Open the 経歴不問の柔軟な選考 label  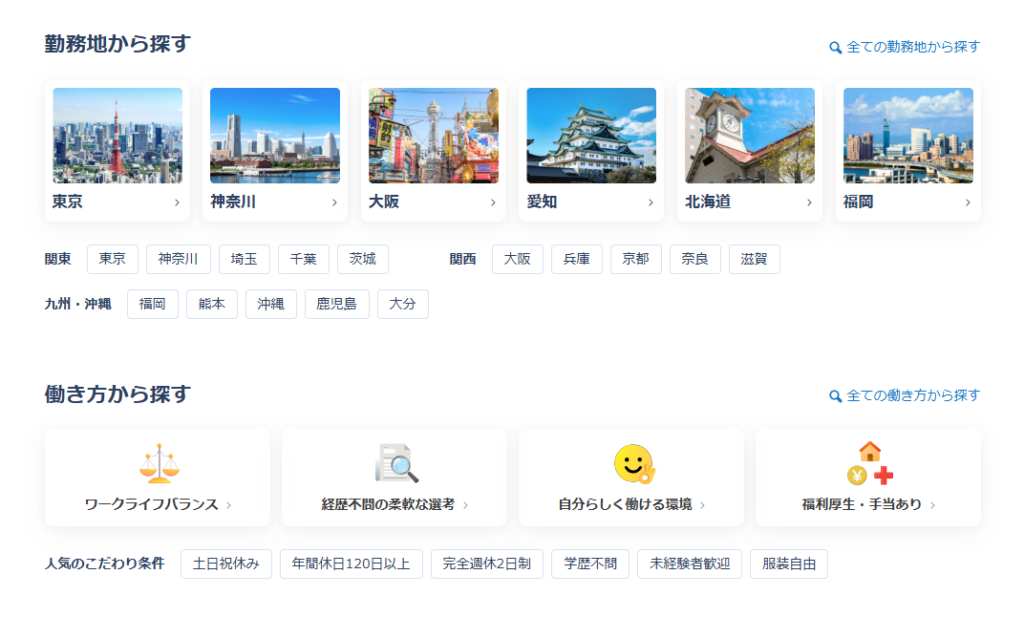click(x=388, y=505)
